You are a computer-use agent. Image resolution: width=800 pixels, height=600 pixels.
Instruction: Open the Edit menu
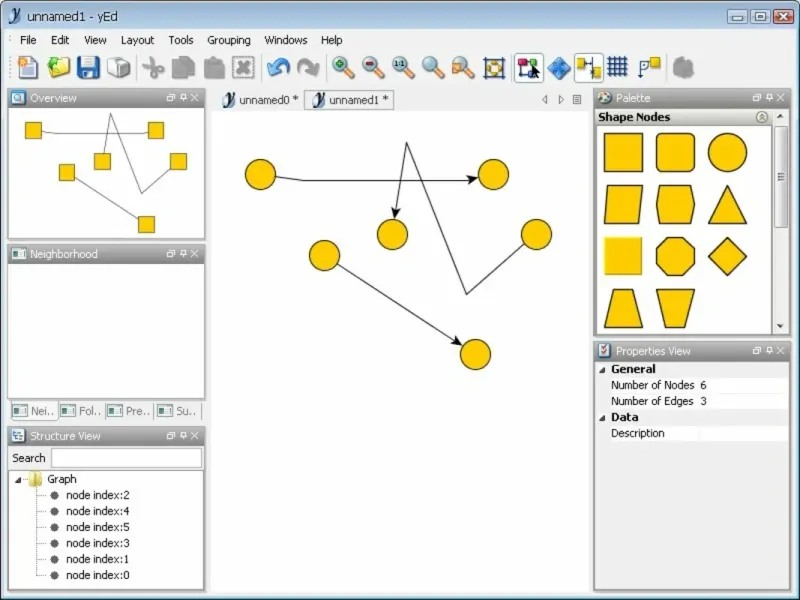(60, 40)
